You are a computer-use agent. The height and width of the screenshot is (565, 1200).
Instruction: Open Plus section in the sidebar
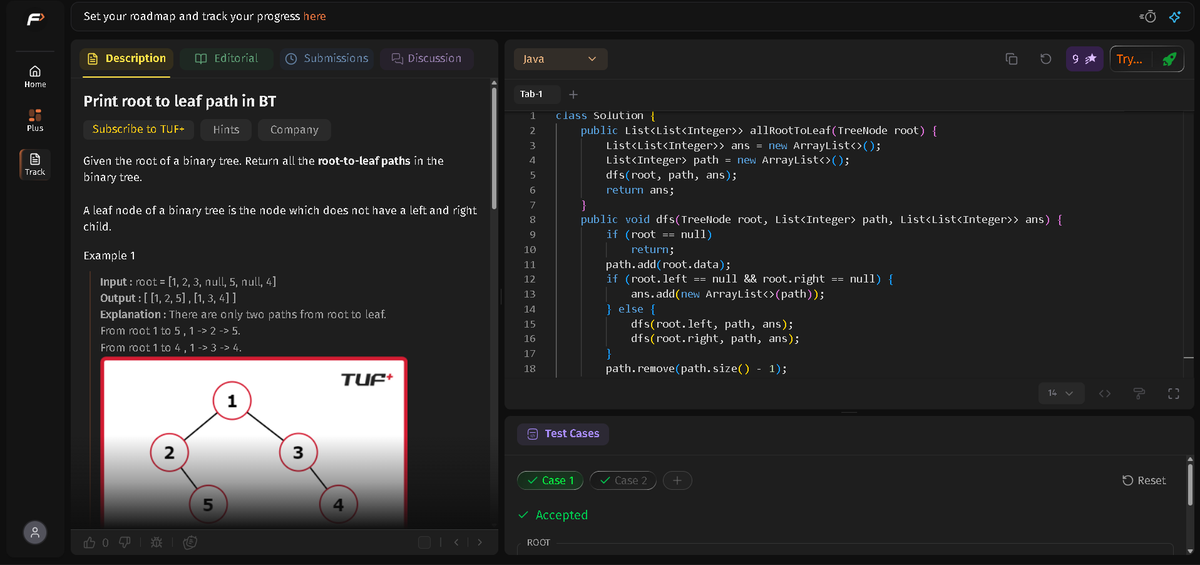coord(35,120)
